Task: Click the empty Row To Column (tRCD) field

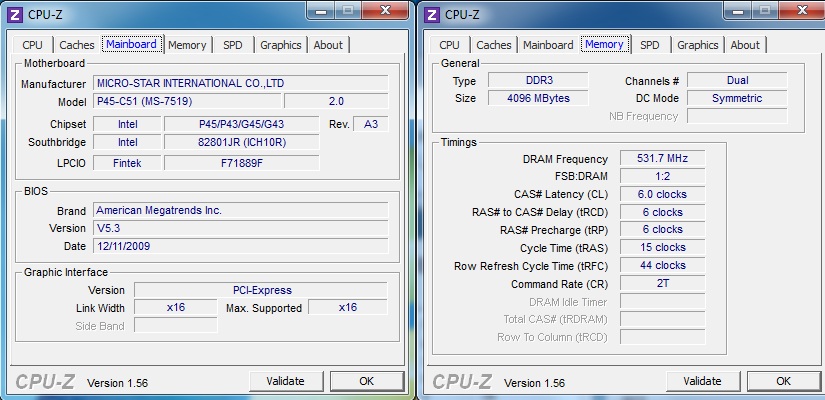Action: coord(662,337)
